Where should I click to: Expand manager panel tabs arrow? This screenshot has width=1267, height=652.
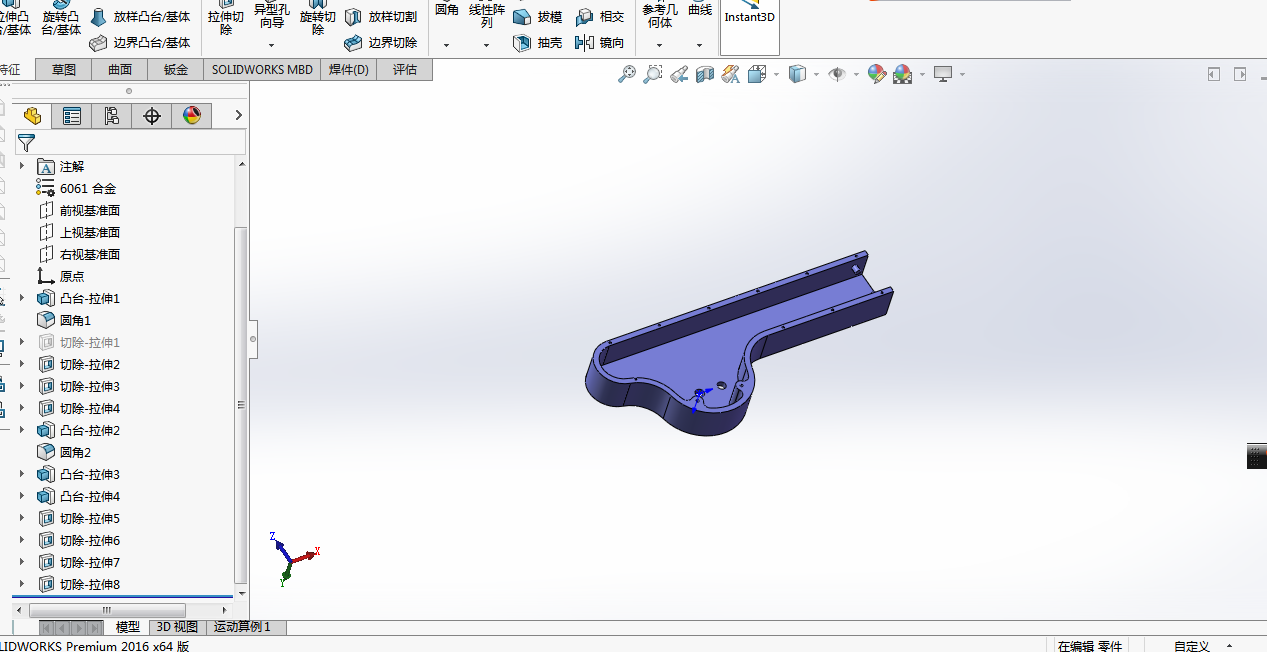click(x=238, y=116)
